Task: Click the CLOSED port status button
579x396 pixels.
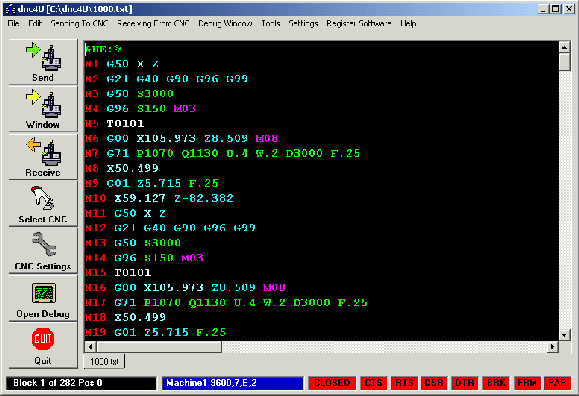Action: click(332, 383)
